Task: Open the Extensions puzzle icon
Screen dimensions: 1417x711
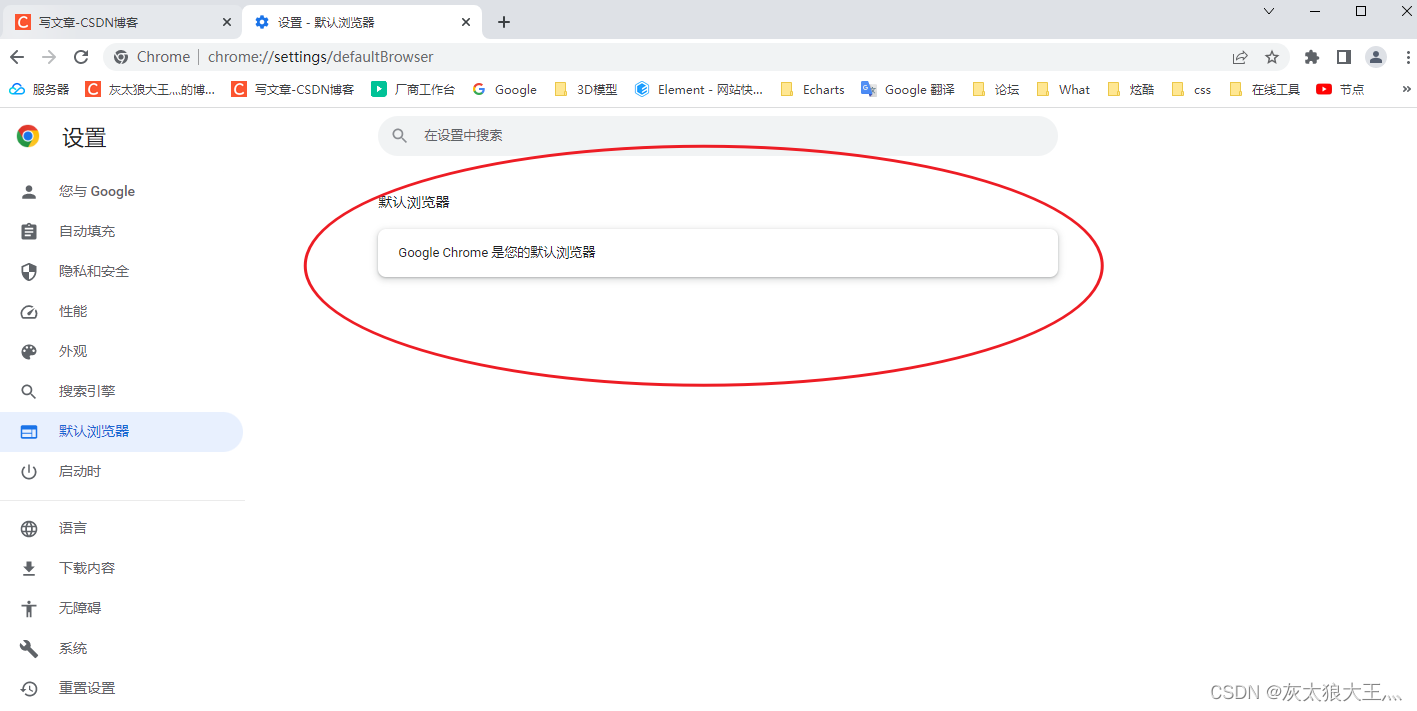Action: point(1312,57)
